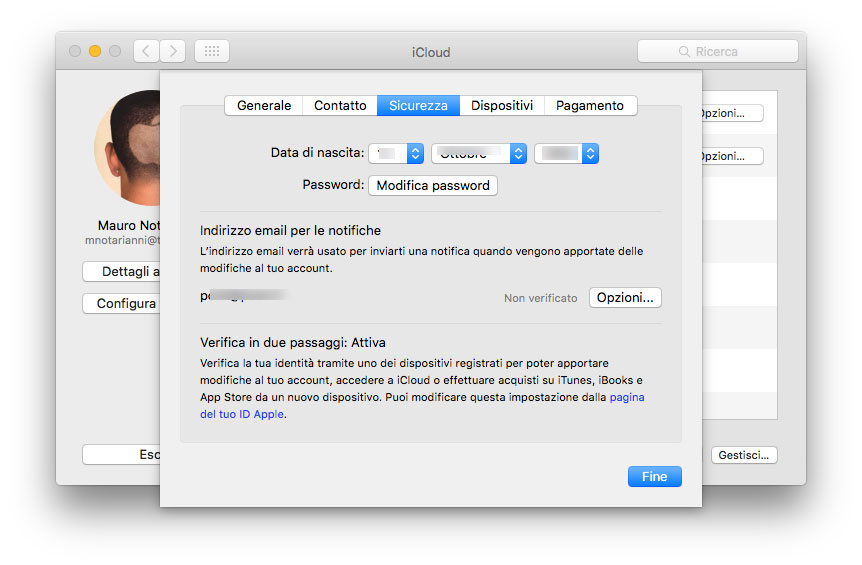This screenshot has height=565, width=862.
Task: Click the Modifica password button
Action: (433, 185)
